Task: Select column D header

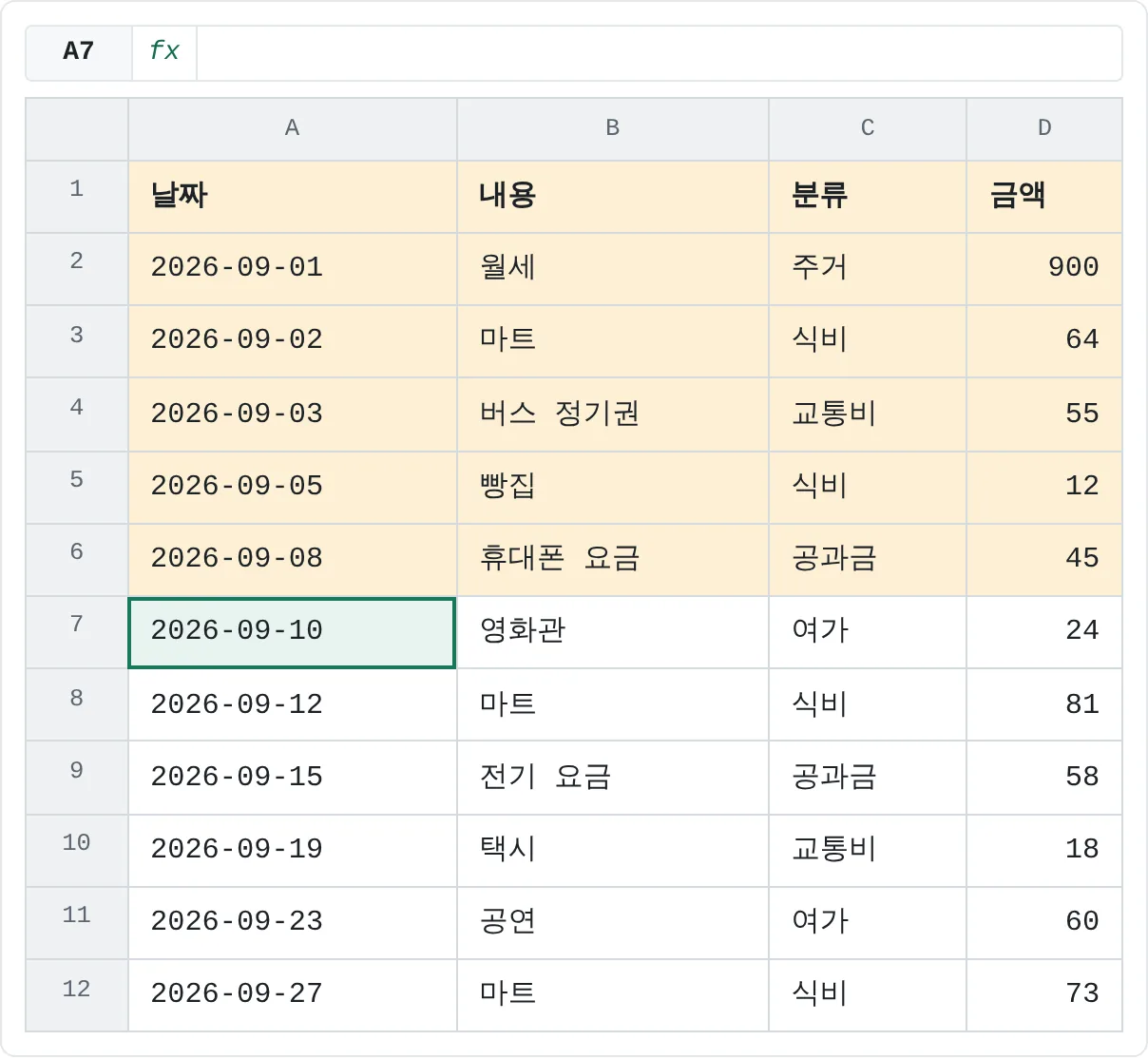Action: (1044, 128)
